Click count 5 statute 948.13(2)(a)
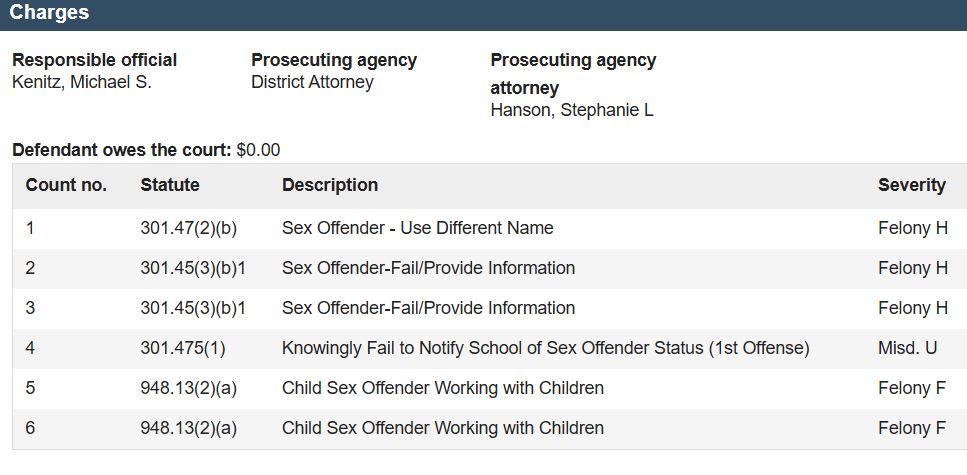 pos(188,389)
